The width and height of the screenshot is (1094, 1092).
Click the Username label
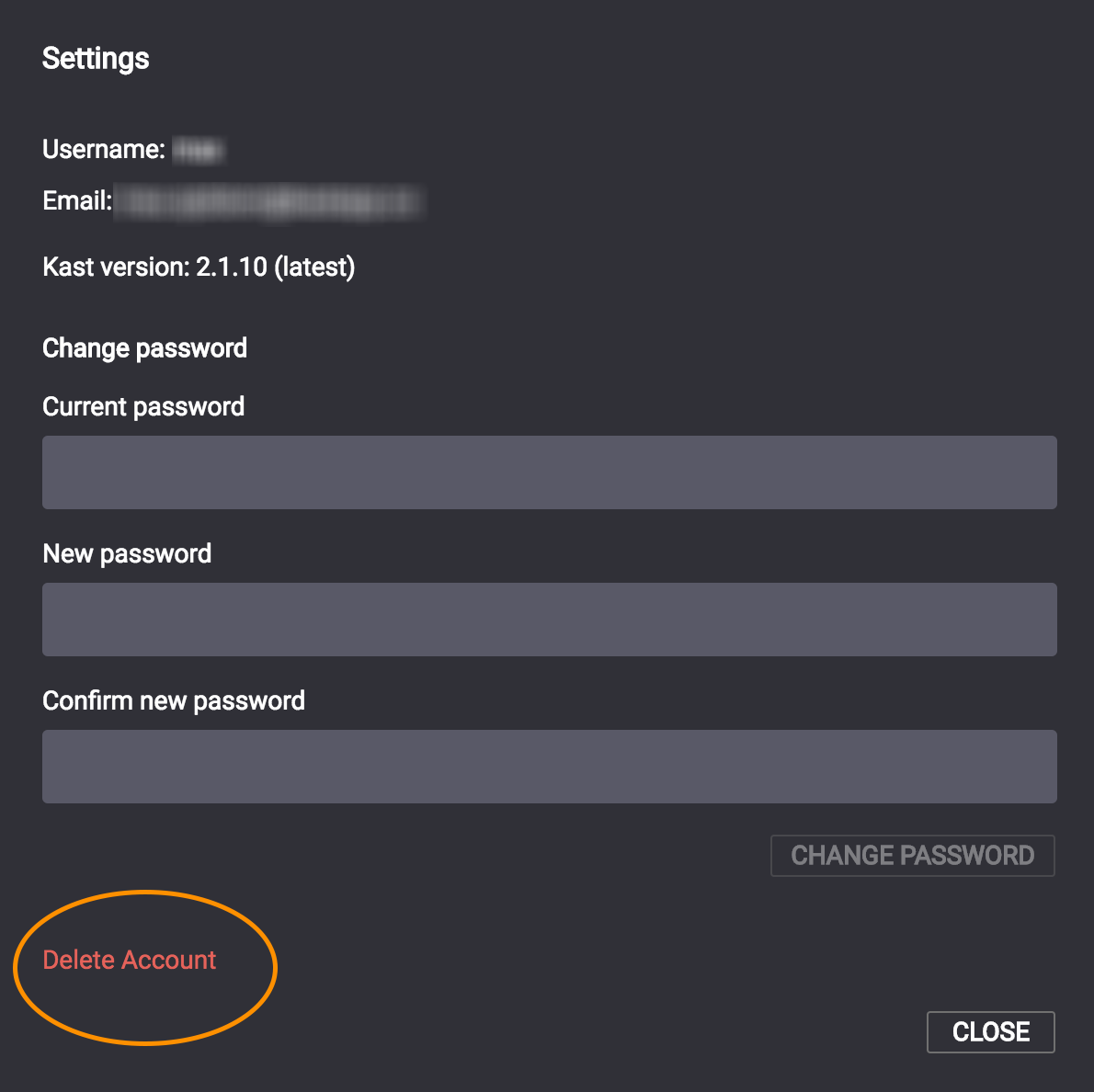(103, 149)
